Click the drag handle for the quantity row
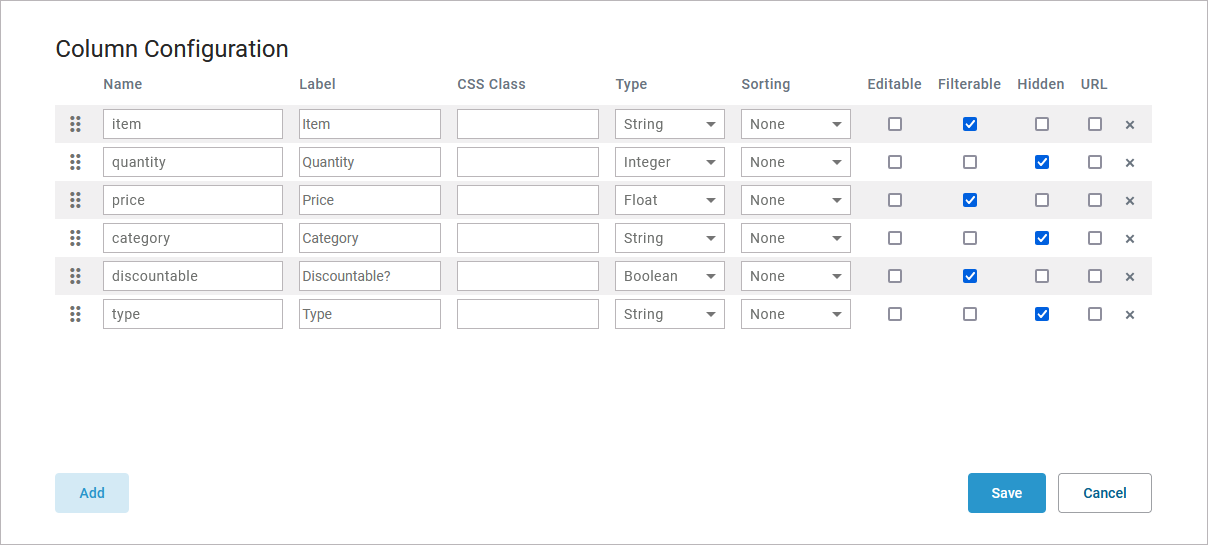1208x545 pixels. tap(75, 162)
